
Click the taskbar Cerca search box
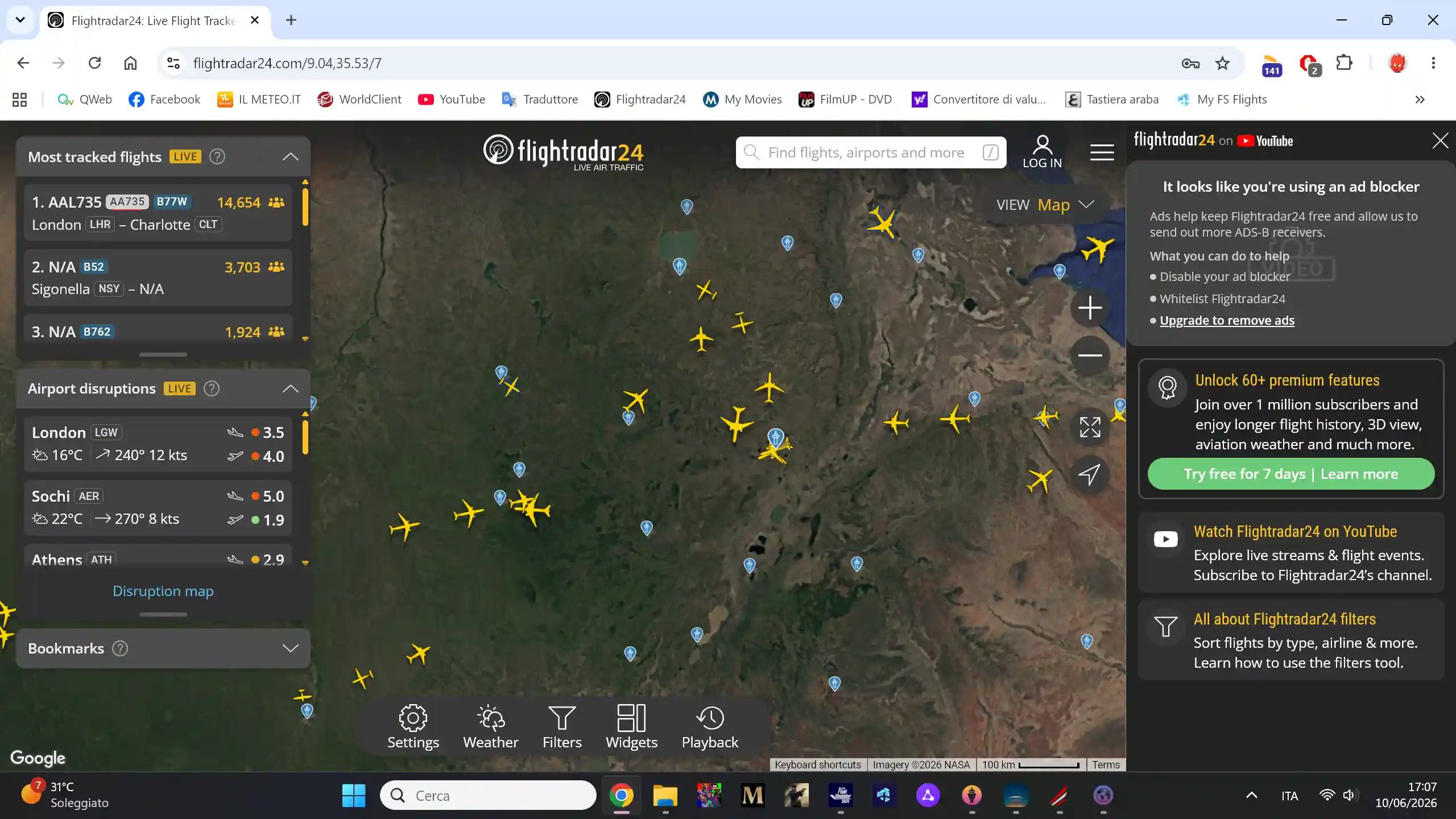[x=488, y=795]
